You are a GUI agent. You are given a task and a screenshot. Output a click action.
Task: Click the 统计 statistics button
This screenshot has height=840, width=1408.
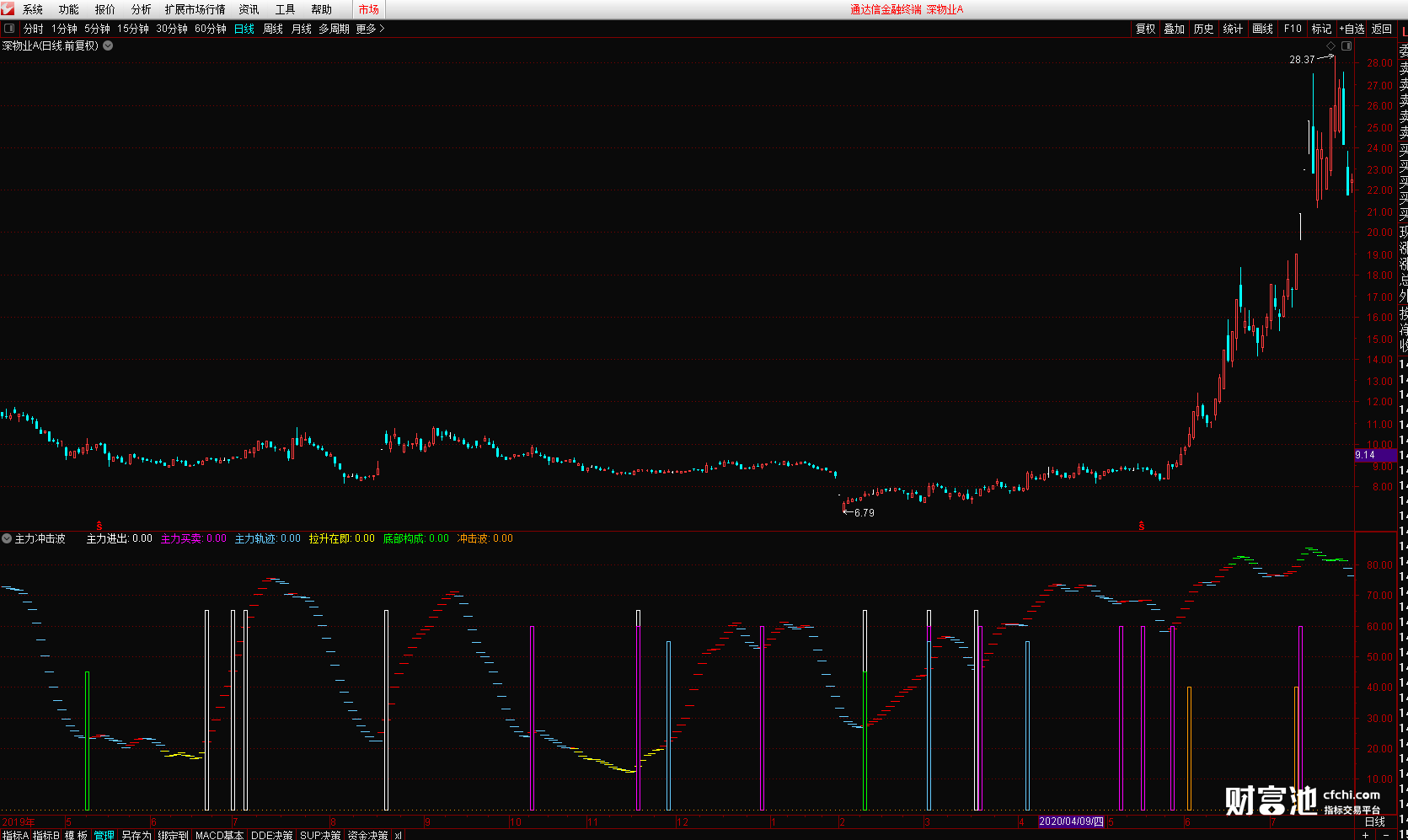tap(1233, 29)
